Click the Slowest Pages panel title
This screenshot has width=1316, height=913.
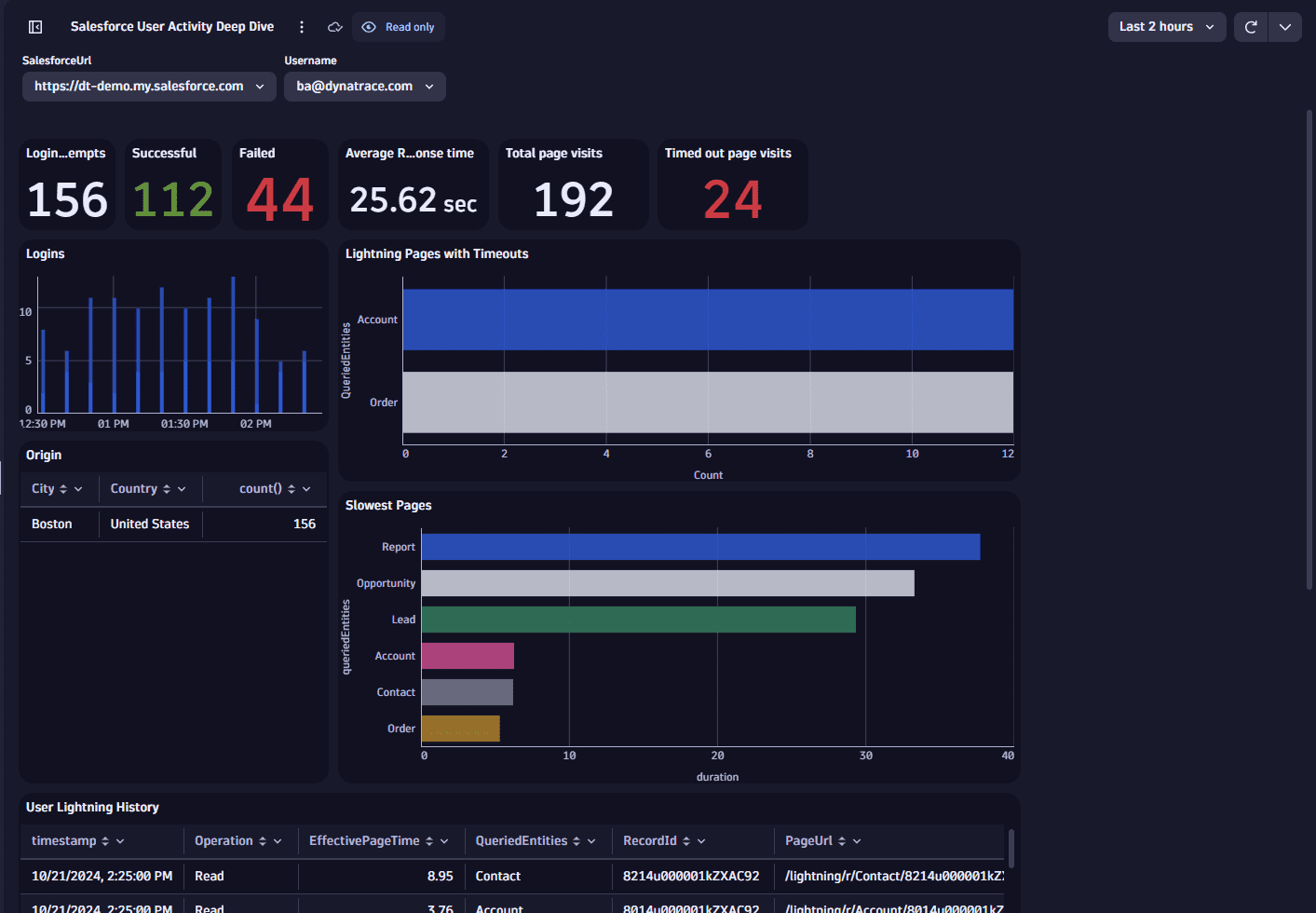coord(388,506)
